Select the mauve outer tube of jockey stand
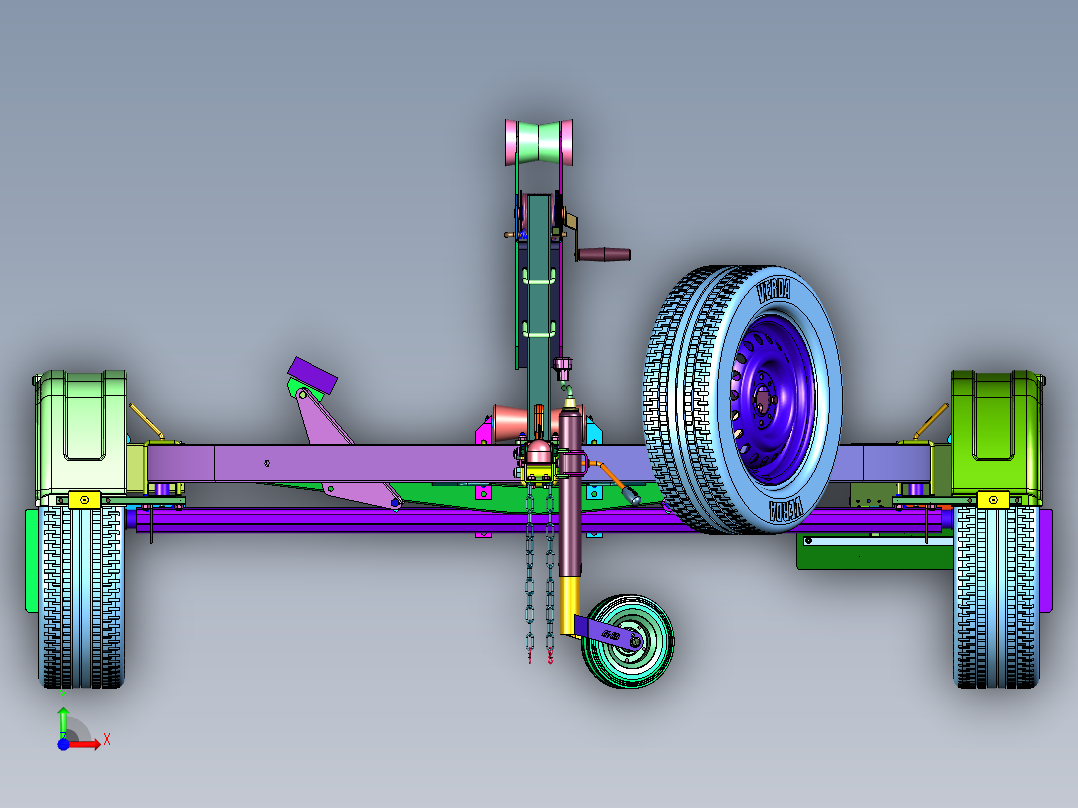The width and height of the screenshot is (1078, 808). tap(570, 492)
